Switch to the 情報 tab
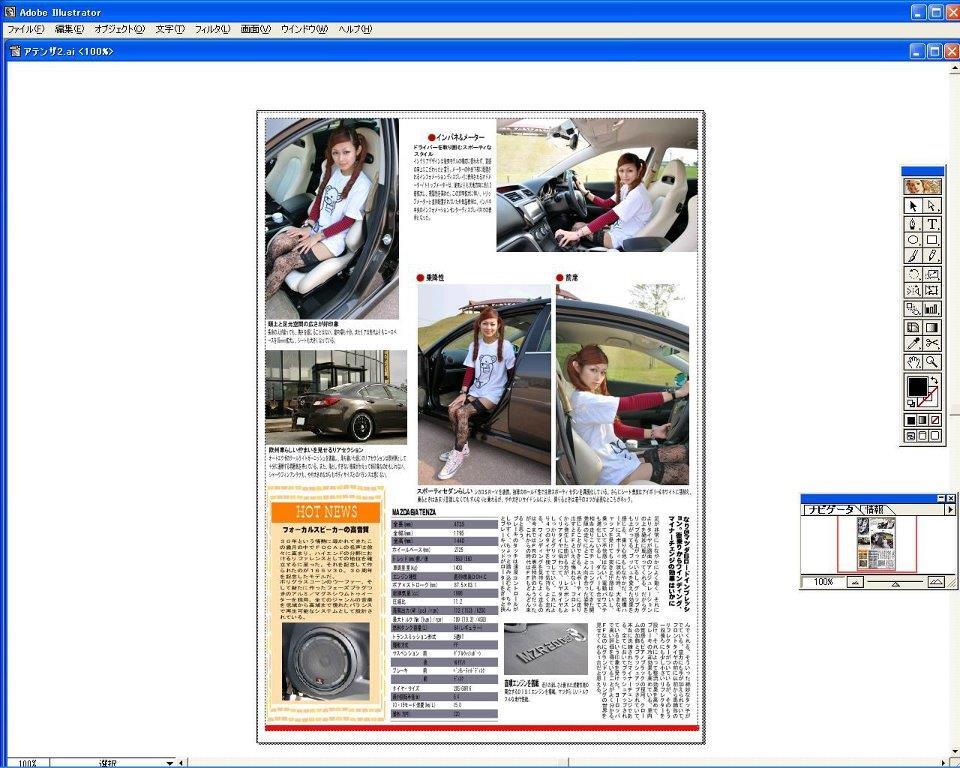 pos(874,510)
